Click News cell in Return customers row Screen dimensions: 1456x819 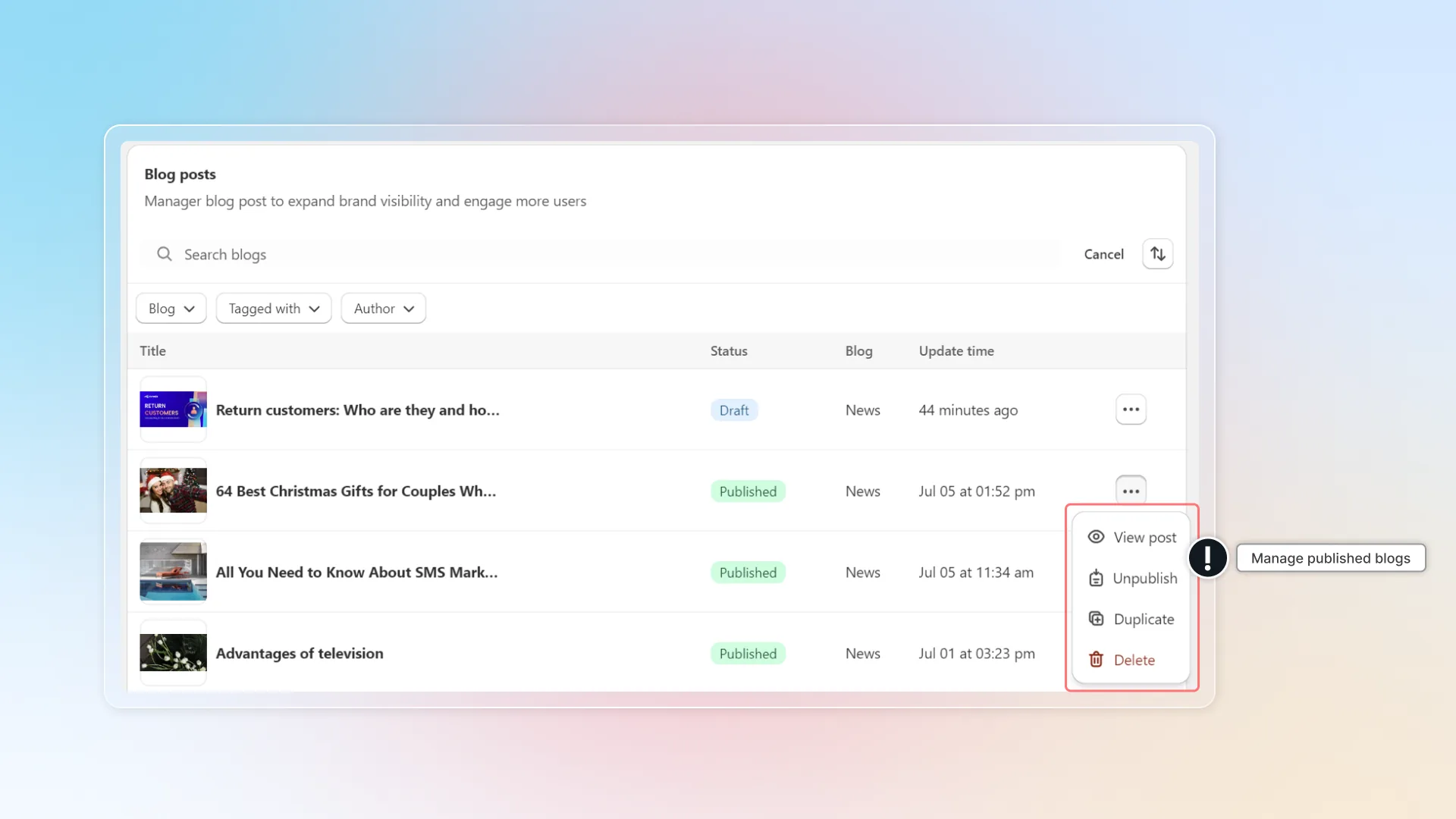pyautogui.click(x=863, y=410)
